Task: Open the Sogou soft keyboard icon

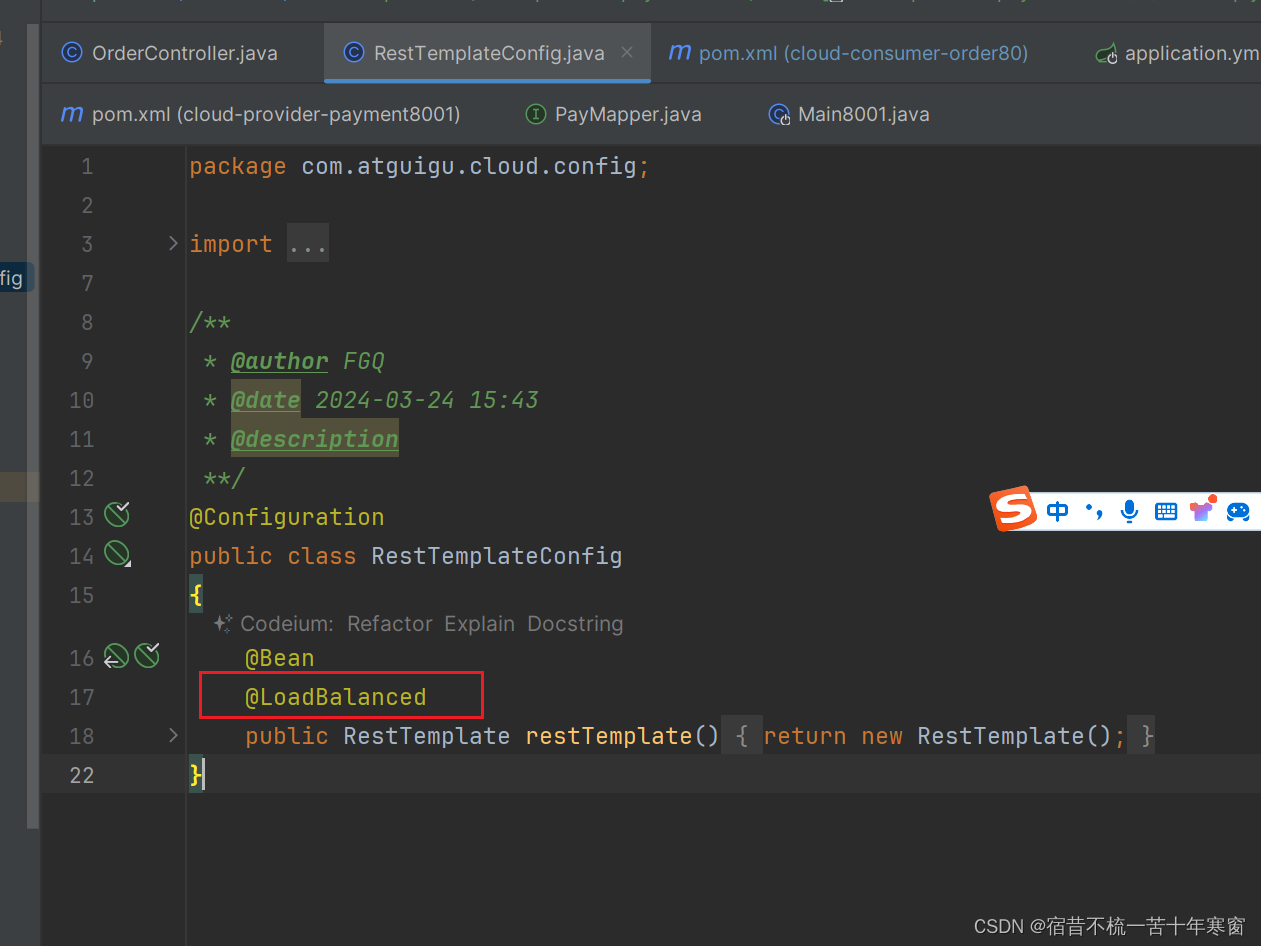Action: [1166, 510]
